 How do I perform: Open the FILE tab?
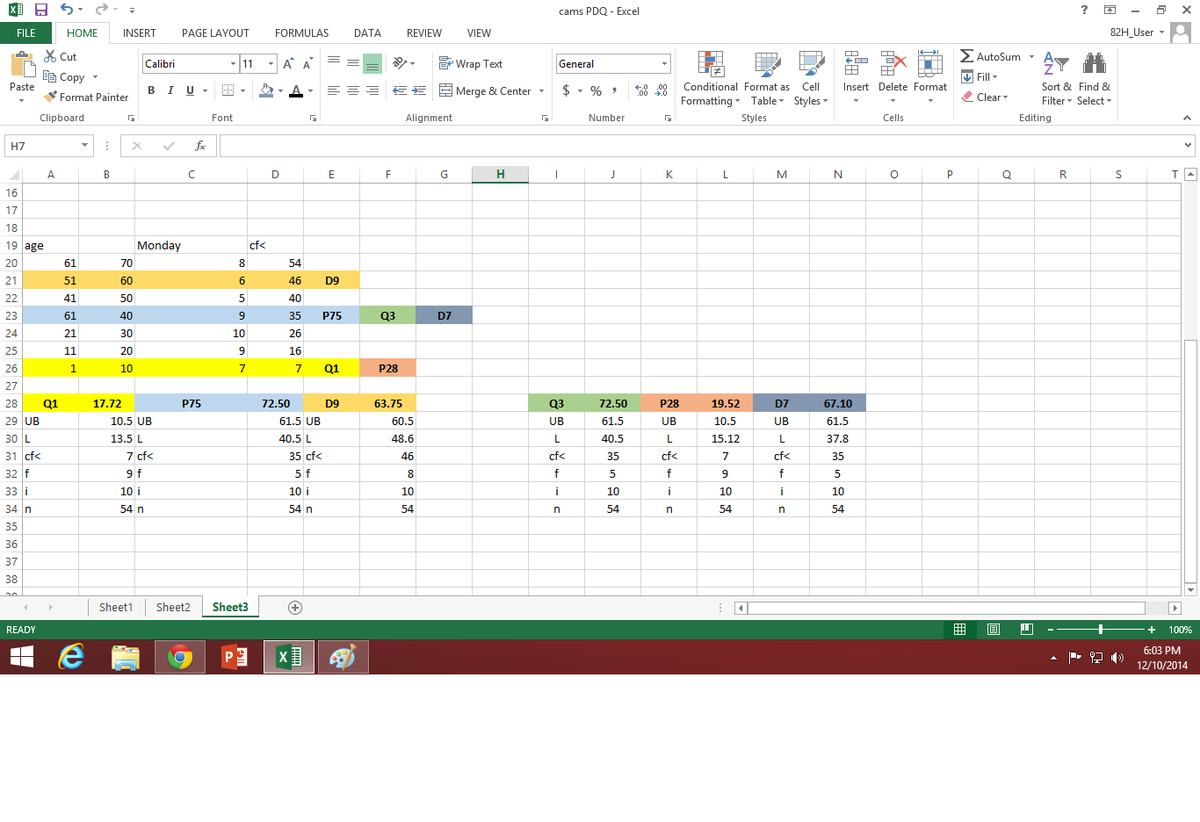tap(26, 33)
